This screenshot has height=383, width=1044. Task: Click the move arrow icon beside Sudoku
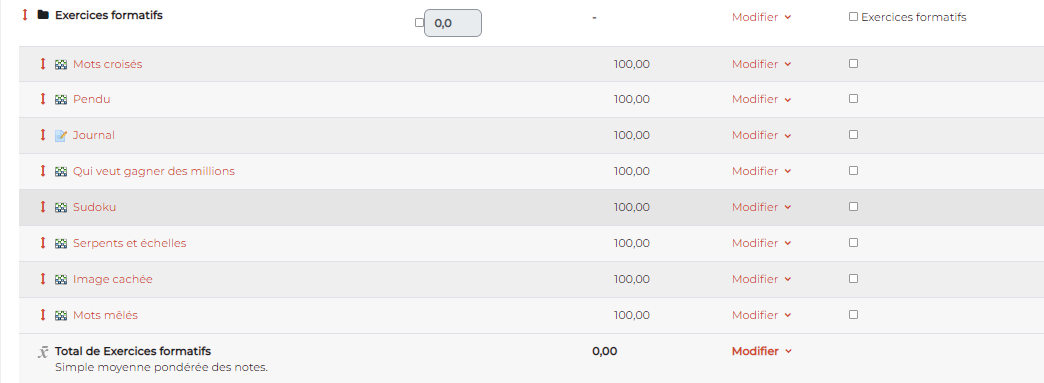[x=43, y=206]
